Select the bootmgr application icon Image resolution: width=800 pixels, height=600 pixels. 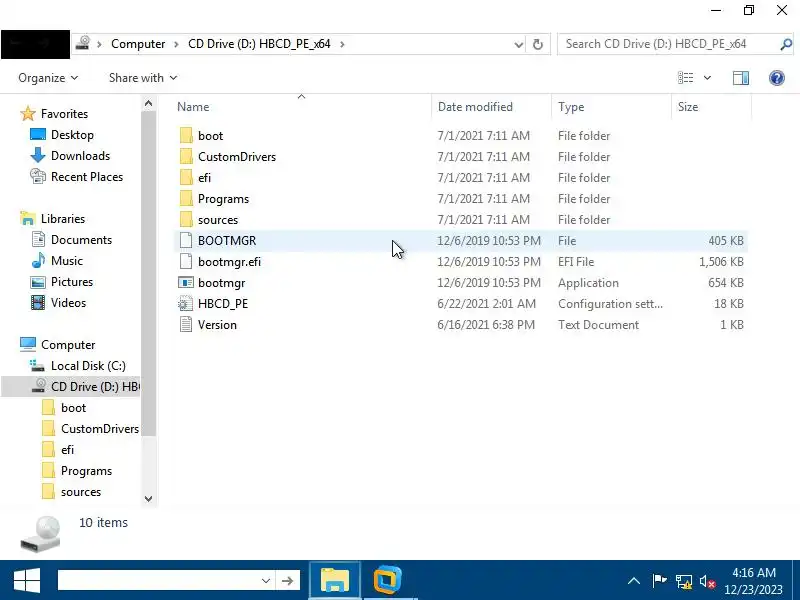pyautogui.click(x=186, y=282)
